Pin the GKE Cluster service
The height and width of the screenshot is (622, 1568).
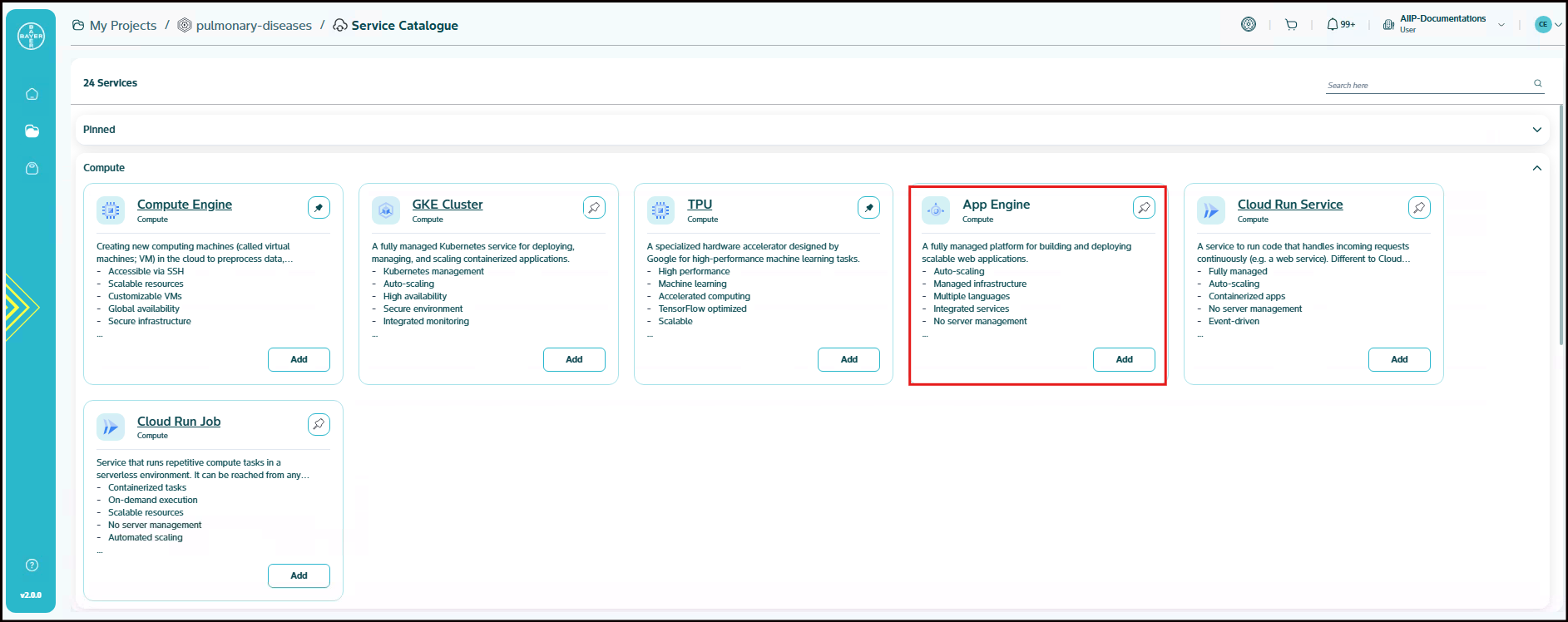point(594,208)
